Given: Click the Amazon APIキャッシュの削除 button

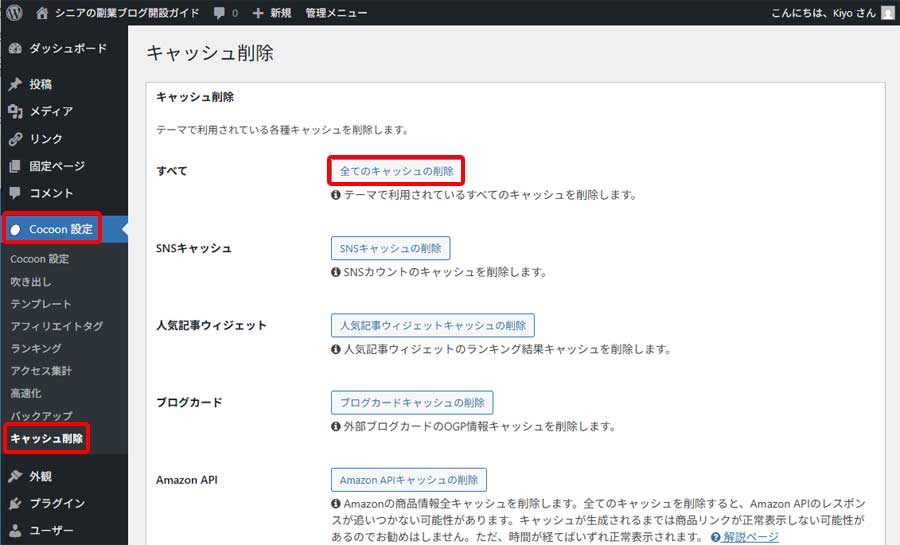Looking at the screenshot, I should click(409, 480).
